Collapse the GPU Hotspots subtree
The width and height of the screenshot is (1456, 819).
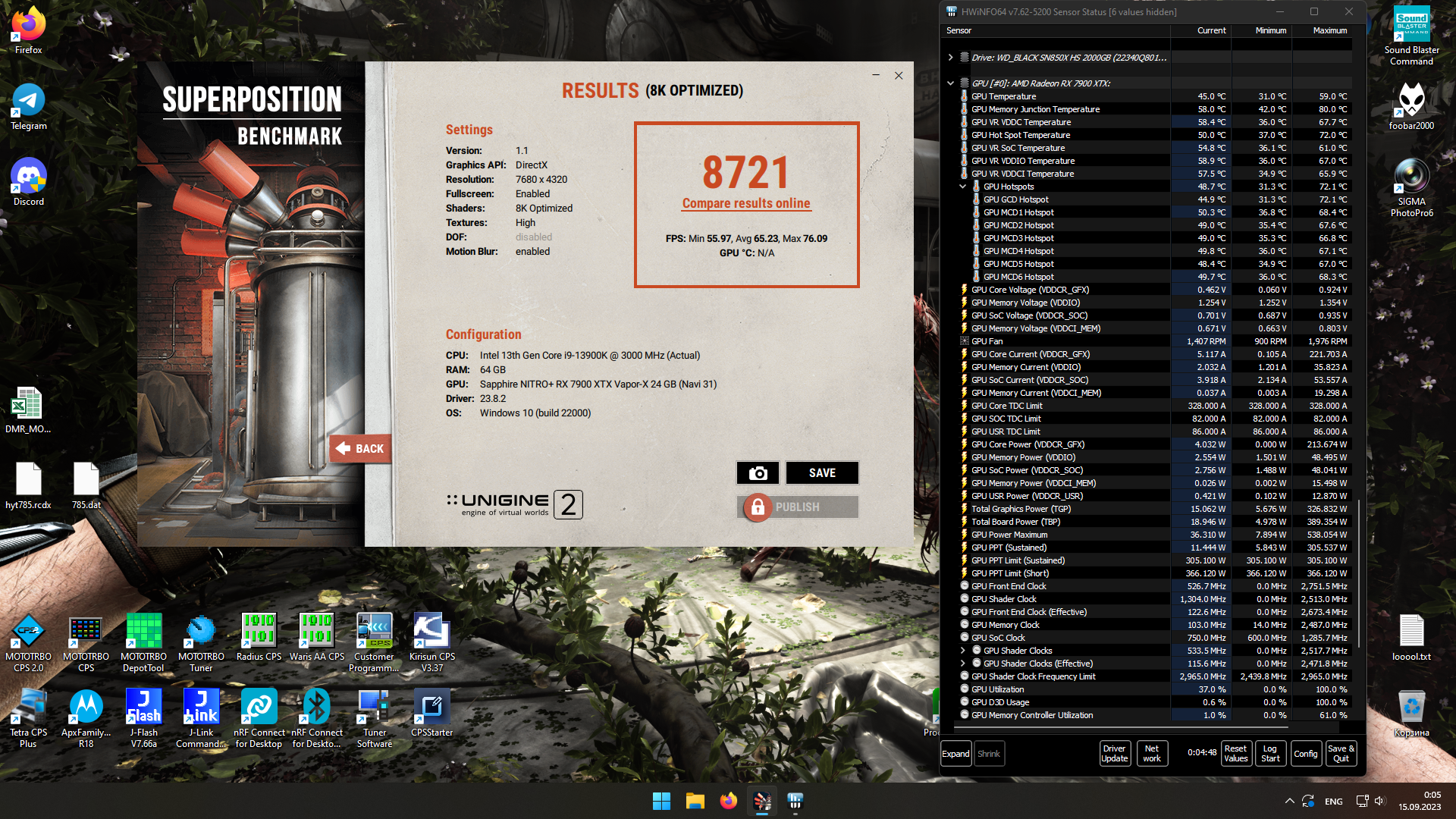click(963, 187)
